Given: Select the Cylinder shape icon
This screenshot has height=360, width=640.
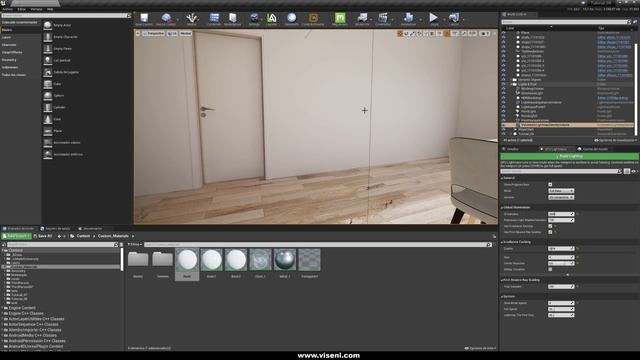Looking at the screenshot, I should click(48, 107).
